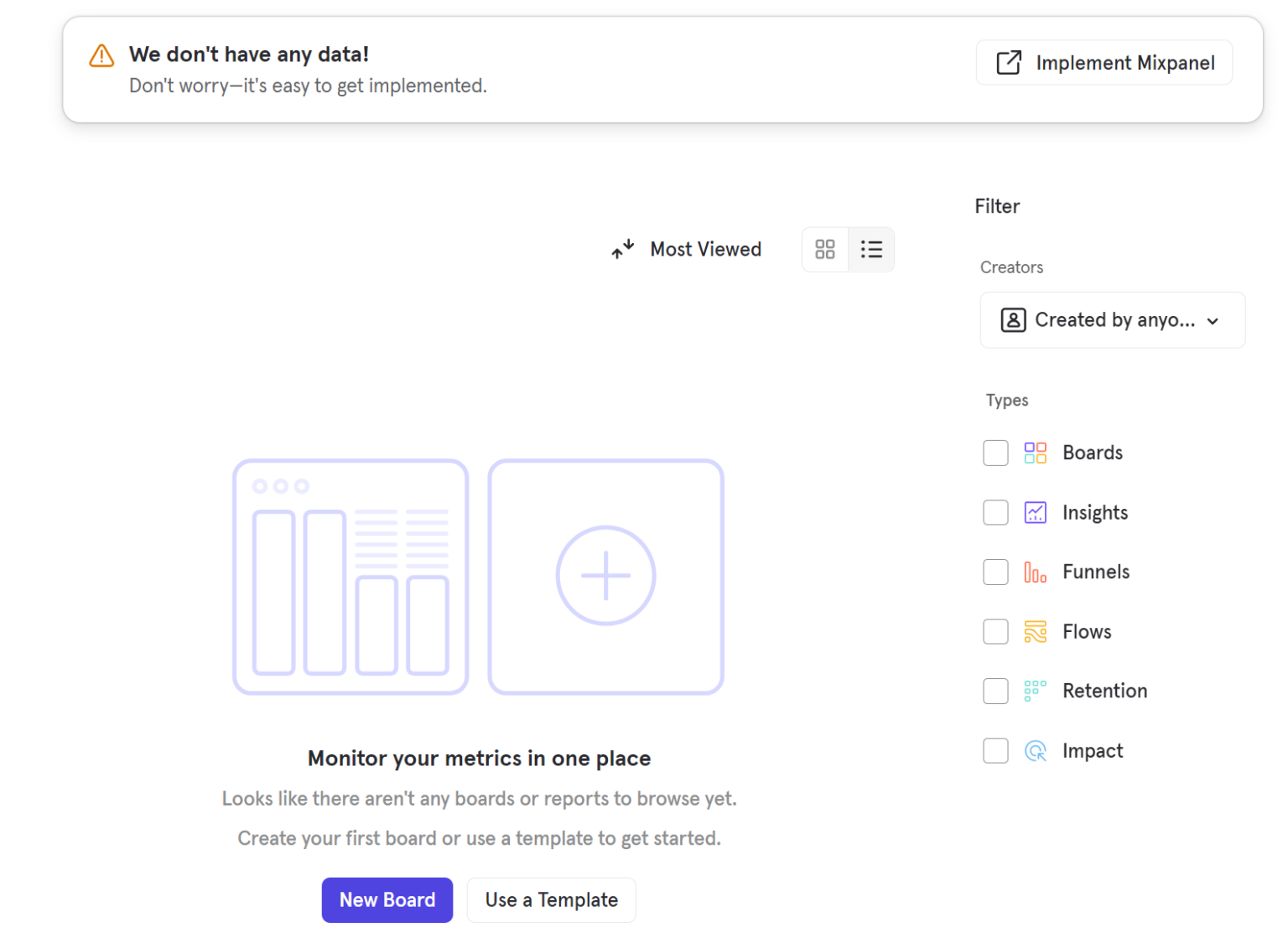
Task: Click the Insights chart icon
Action: click(x=1036, y=512)
